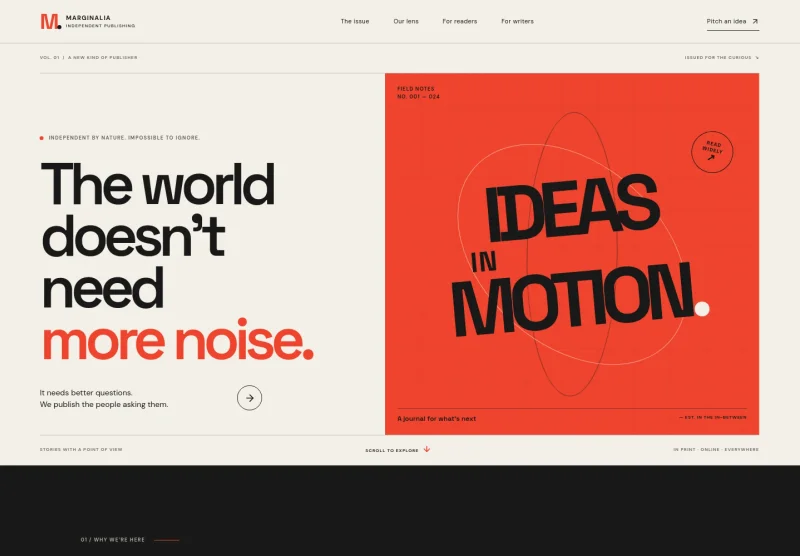The height and width of the screenshot is (556, 800).
Task: Click 'Est. in the in-between' caption
Action: (713, 417)
